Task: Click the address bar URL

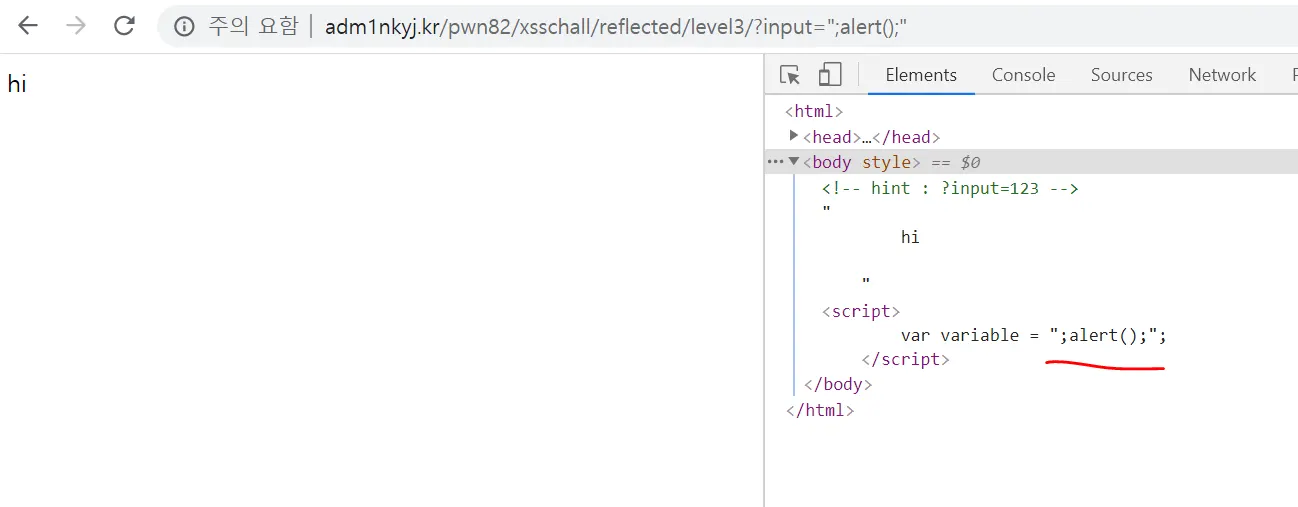Action: [615, 27]
